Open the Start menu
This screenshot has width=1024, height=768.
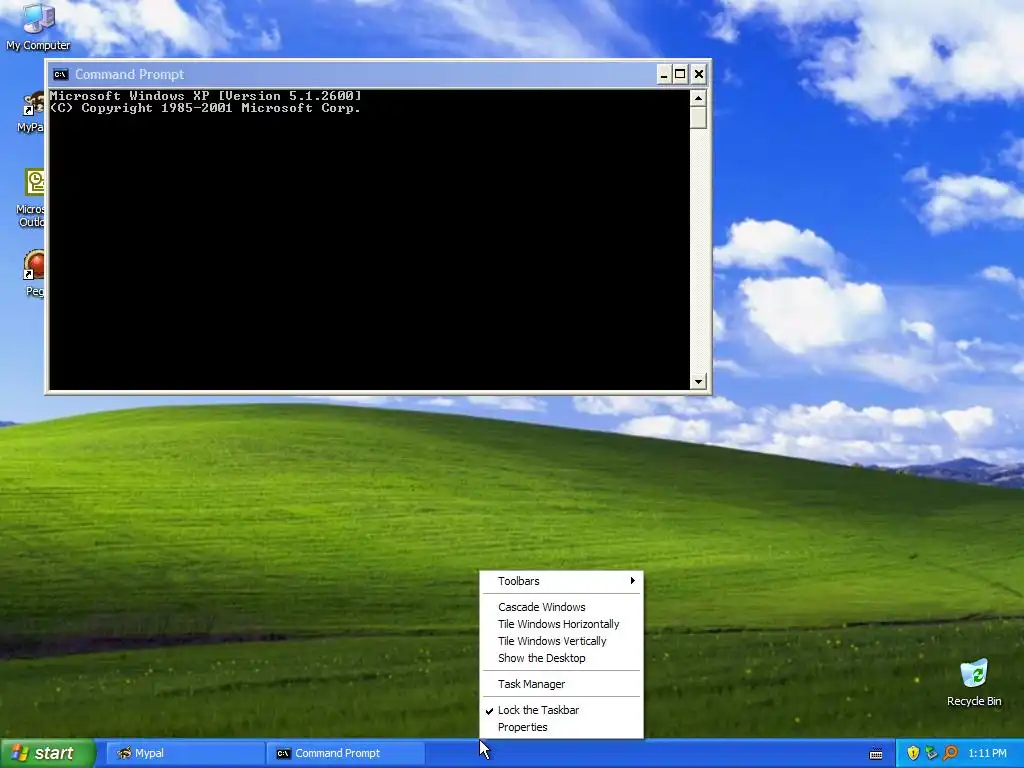click(48, 753)
